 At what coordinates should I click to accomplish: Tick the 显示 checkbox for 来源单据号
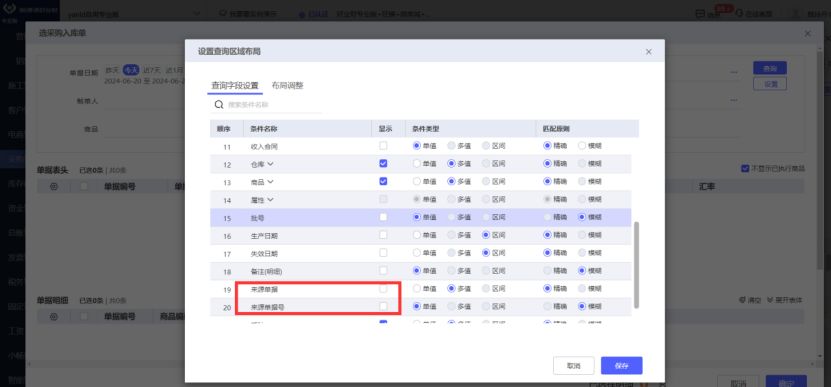coord(383,306)
